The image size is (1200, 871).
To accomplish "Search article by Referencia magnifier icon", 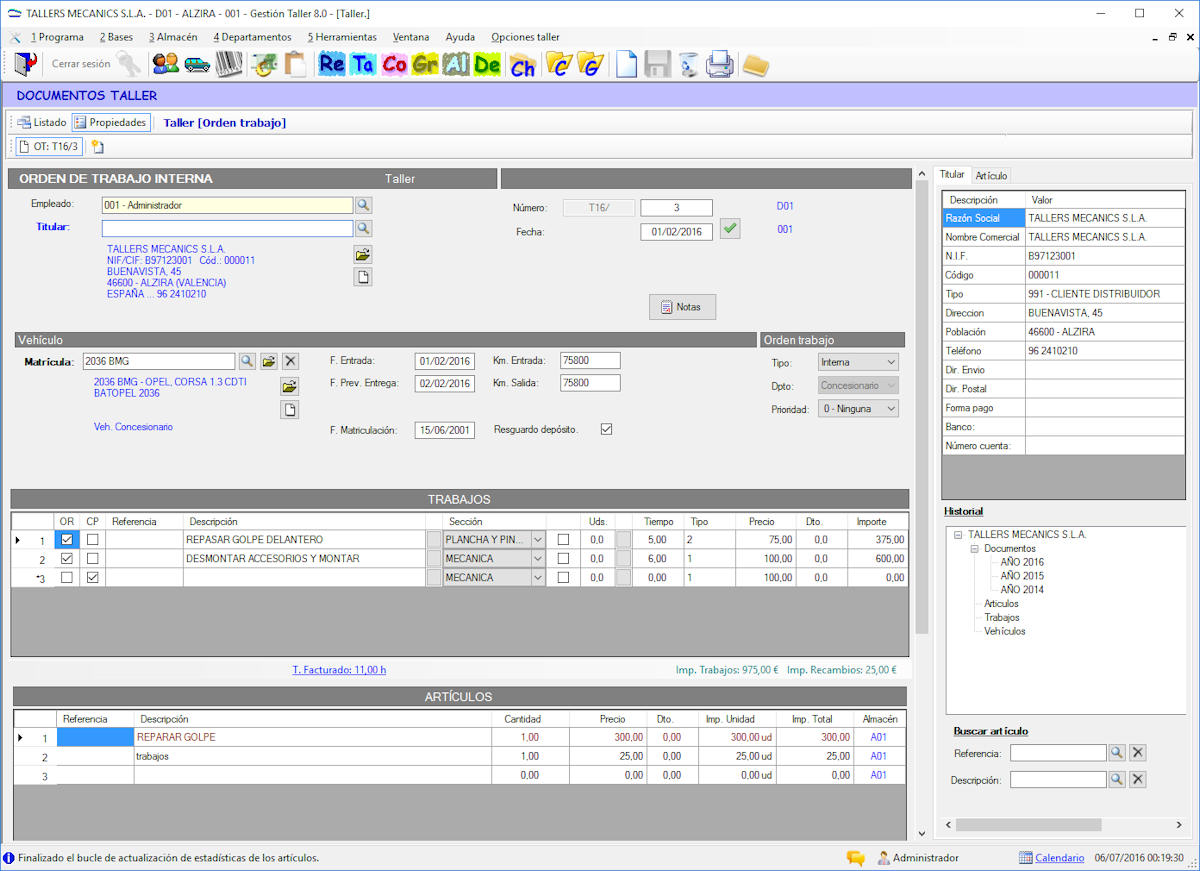I will pyautogui.click(x=1117, y=752).
